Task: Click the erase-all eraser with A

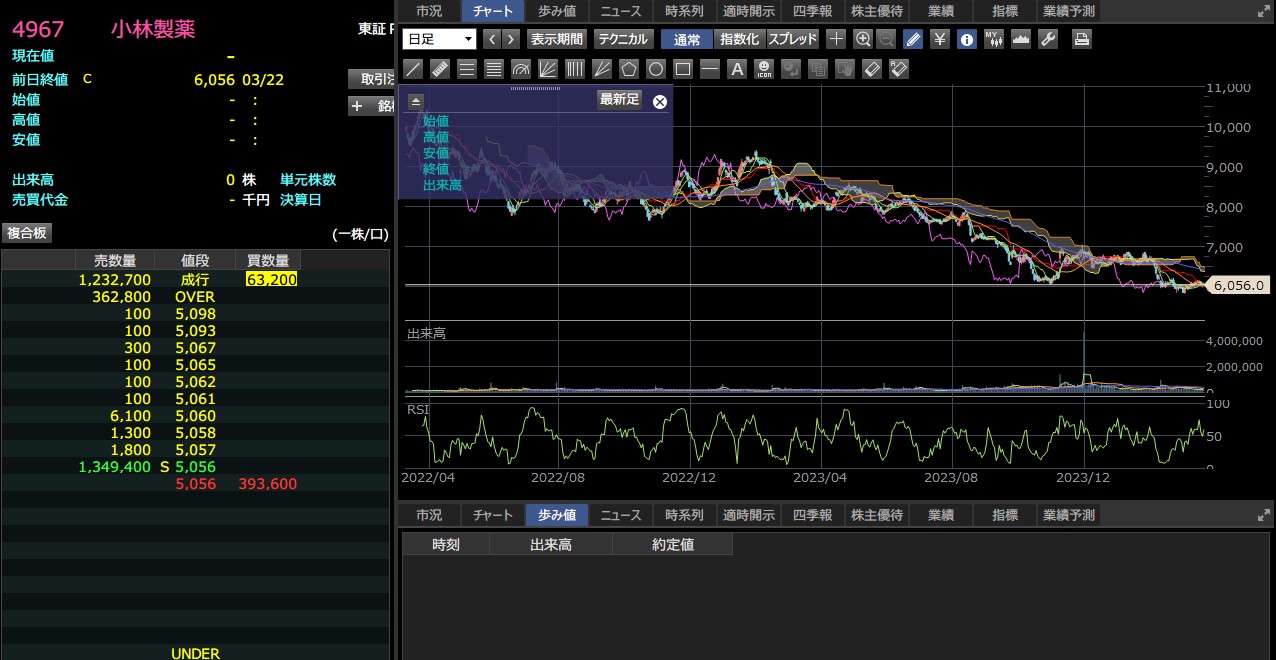Action: pyautogui.click(x=898, y=69)
